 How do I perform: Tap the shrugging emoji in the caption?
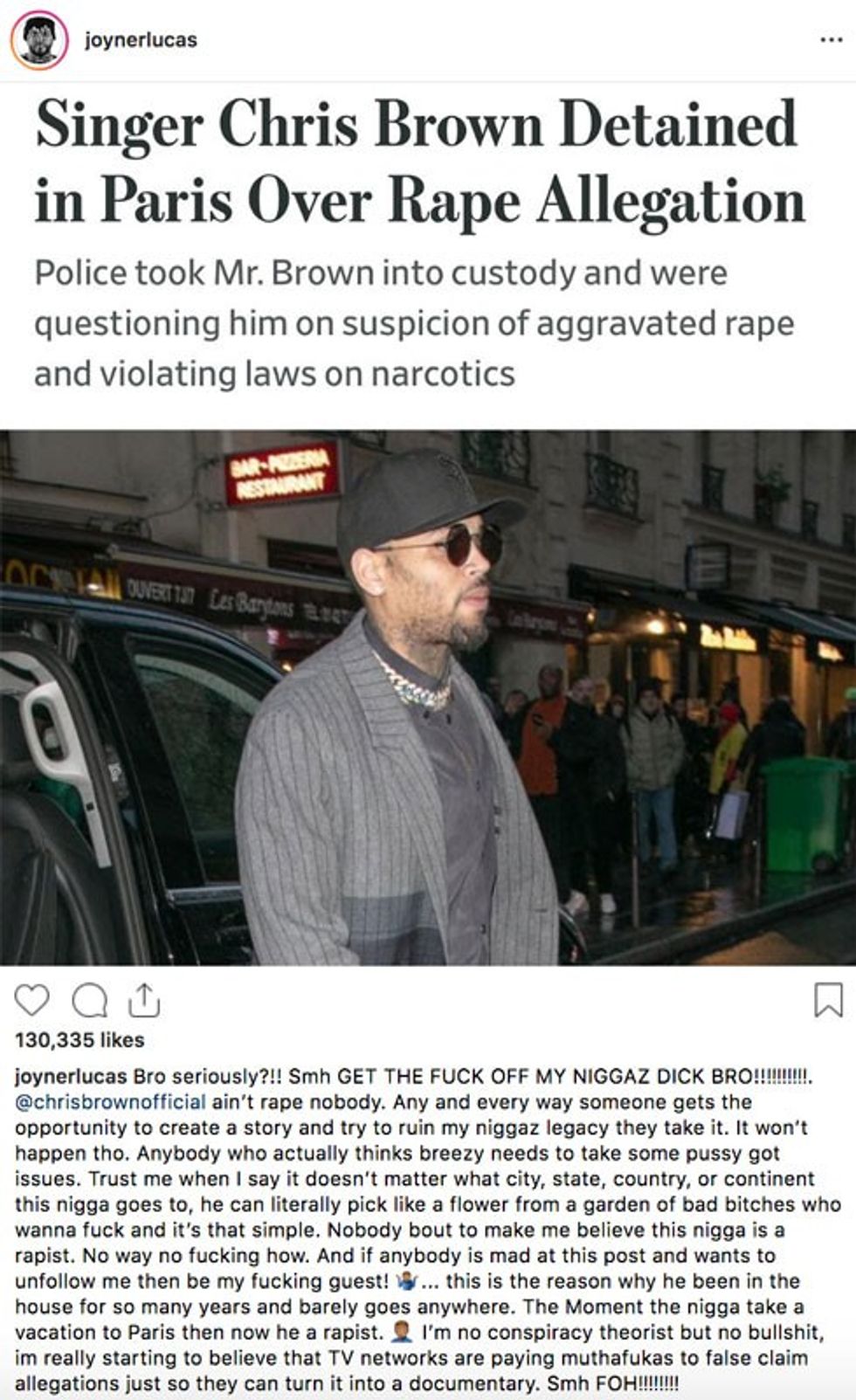pos(407,1281)
